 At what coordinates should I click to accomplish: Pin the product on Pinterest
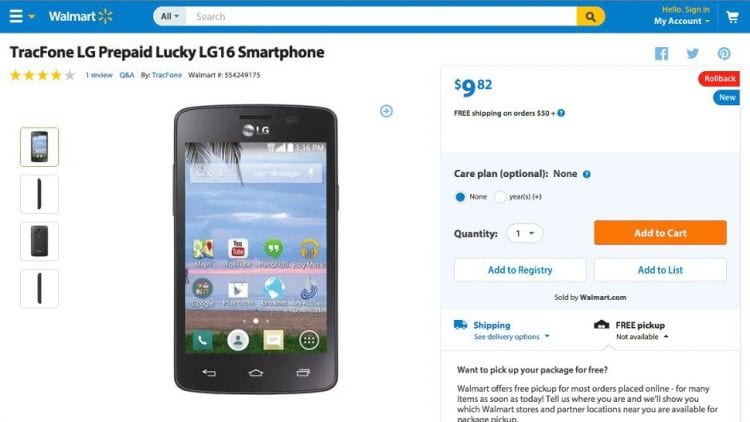pos(724,54)
